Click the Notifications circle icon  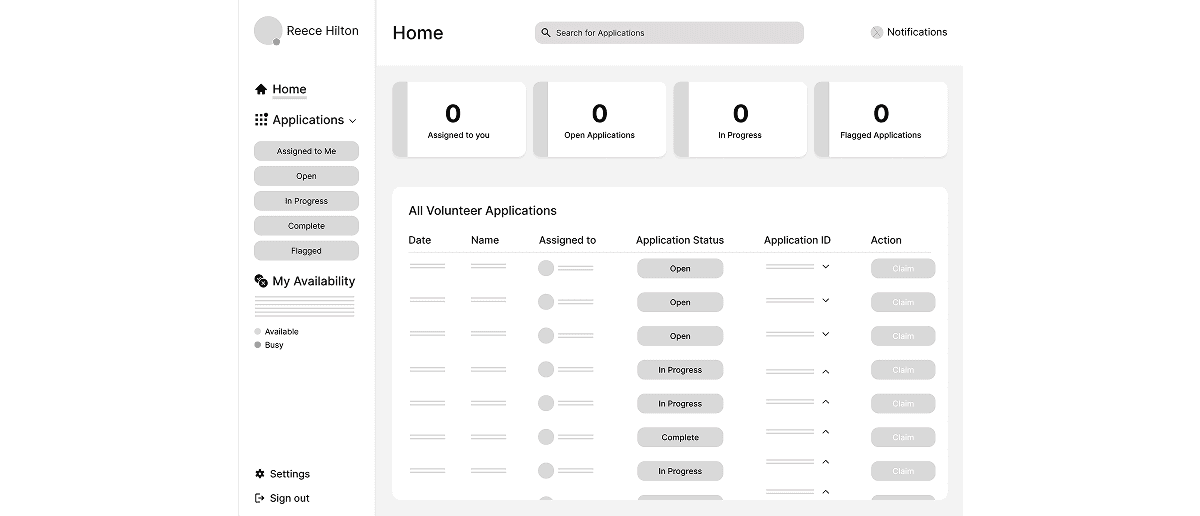pos(877,32)
